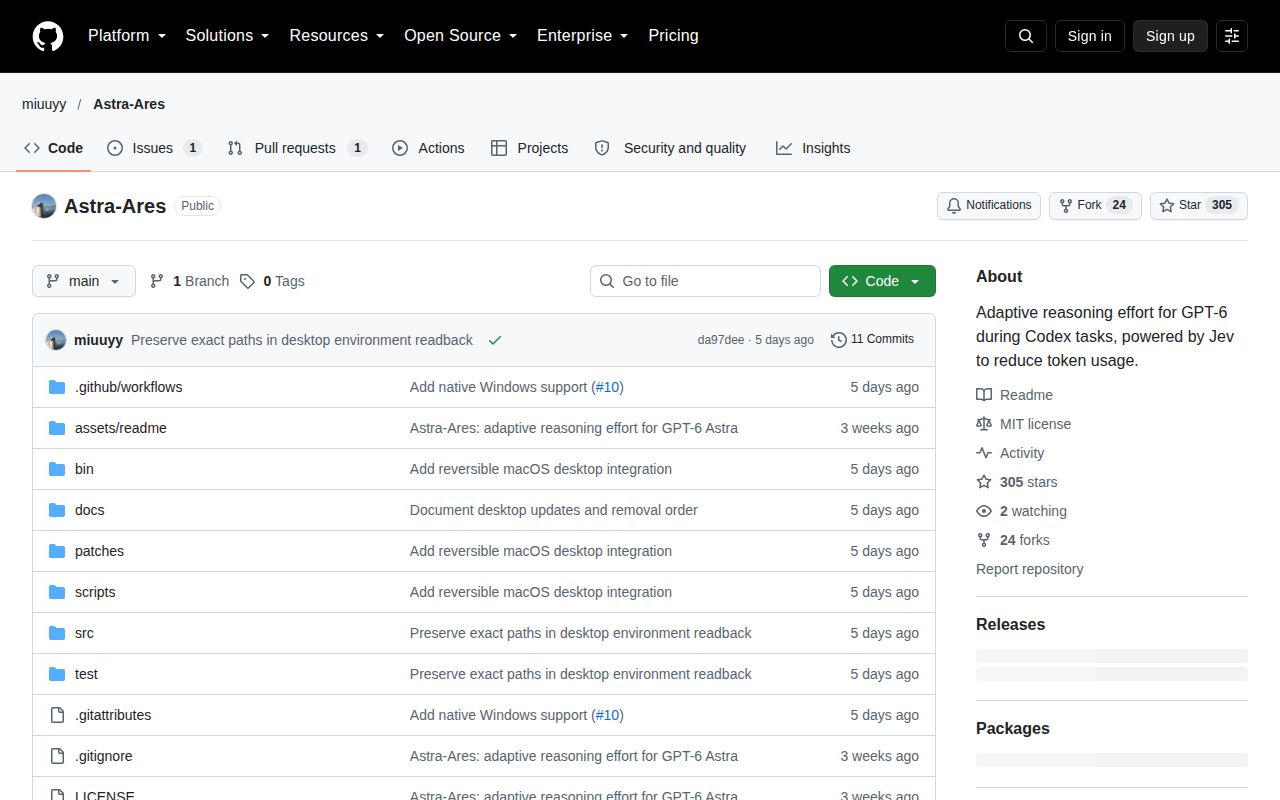View the 1 Branch list
The width and height of the screenshot is (1280, 800).
point(189,281)
